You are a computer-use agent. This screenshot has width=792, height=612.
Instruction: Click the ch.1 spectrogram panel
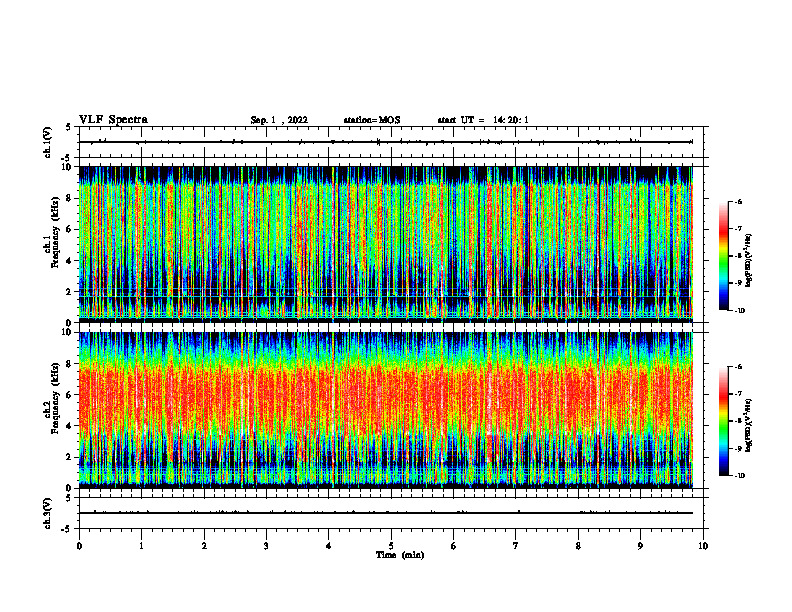click(386, 244)
